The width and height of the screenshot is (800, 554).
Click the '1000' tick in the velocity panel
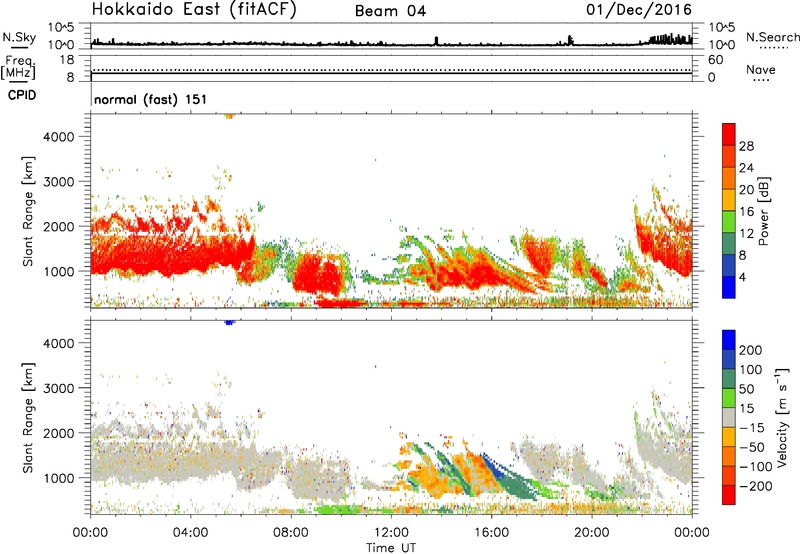tap(59, 478)
